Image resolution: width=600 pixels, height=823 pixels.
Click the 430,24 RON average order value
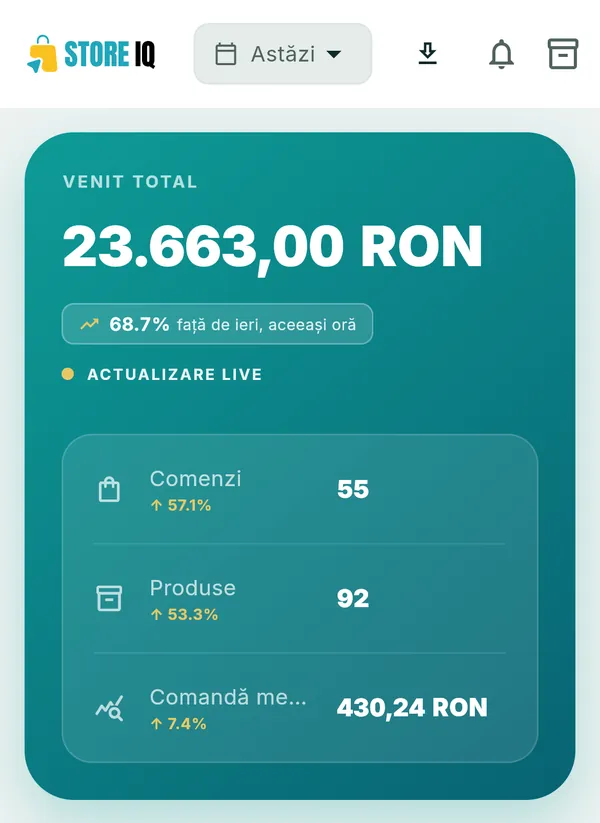pyautogui.click(x=412, y=708)
